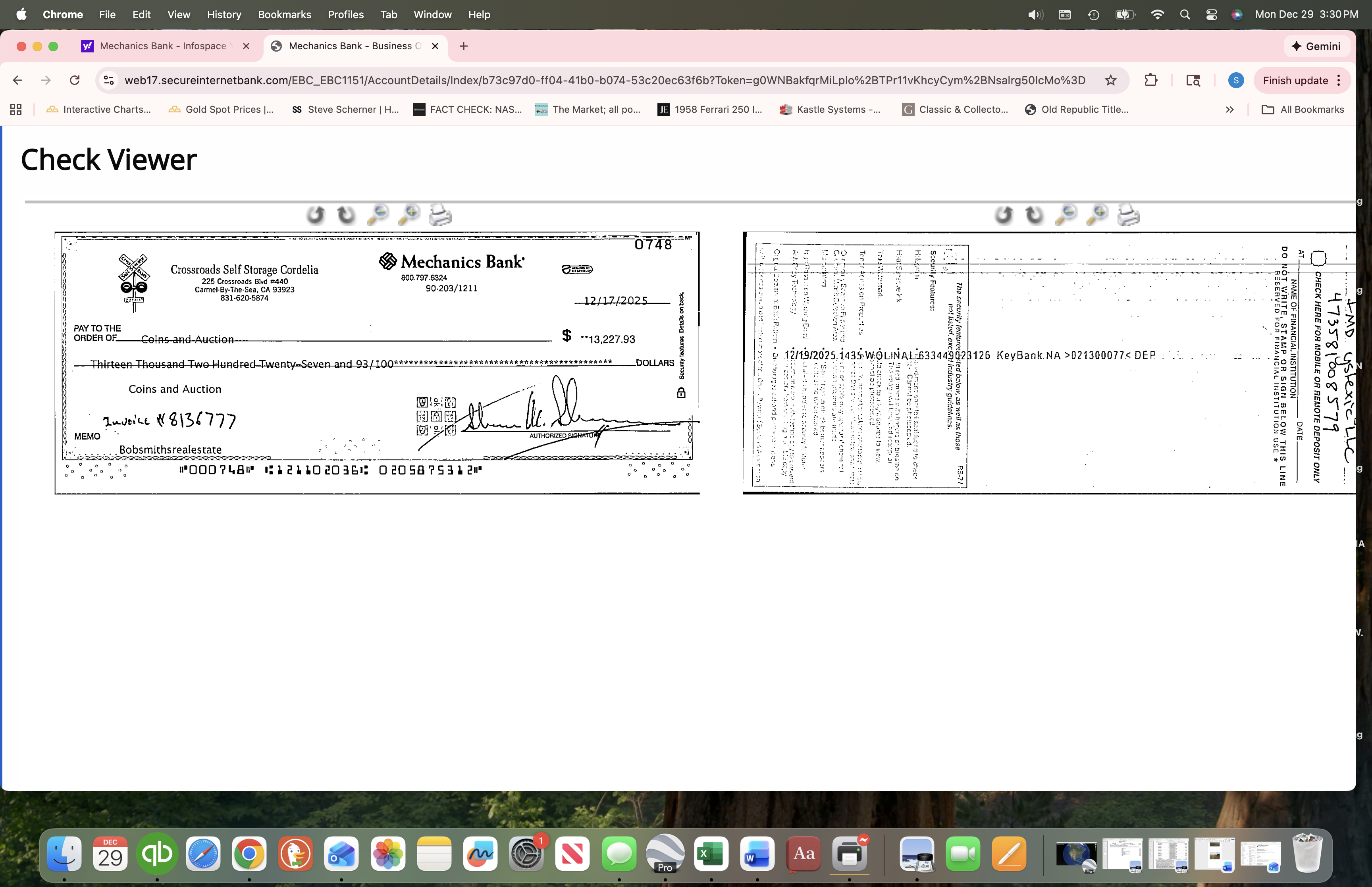Switch to the Mechanics Bank Infospace tab
Image resolution: width=1372 pixels, height=887 pixels.
(161, 46)
